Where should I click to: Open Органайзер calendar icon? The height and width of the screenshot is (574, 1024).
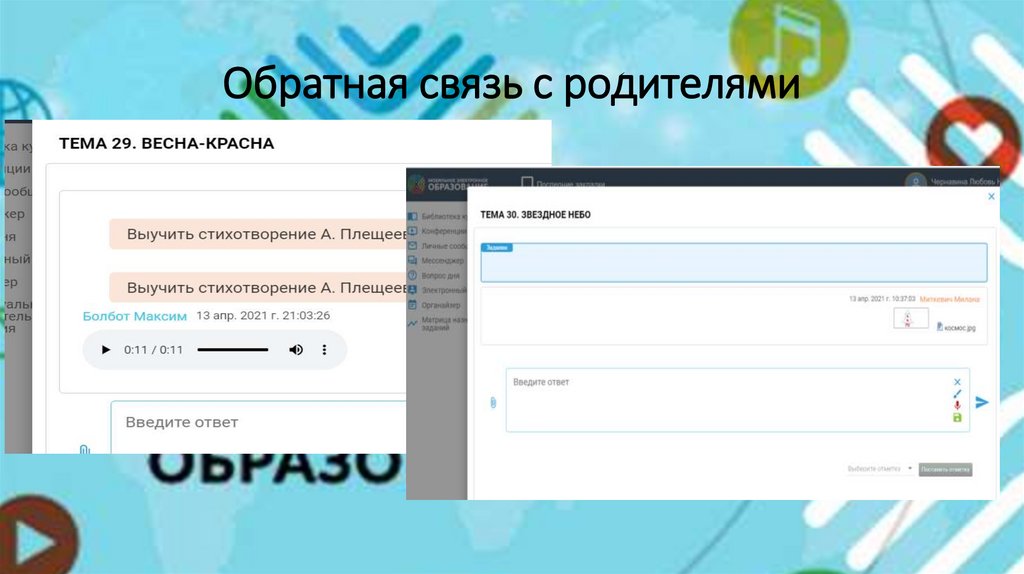[x=413, y=305]
